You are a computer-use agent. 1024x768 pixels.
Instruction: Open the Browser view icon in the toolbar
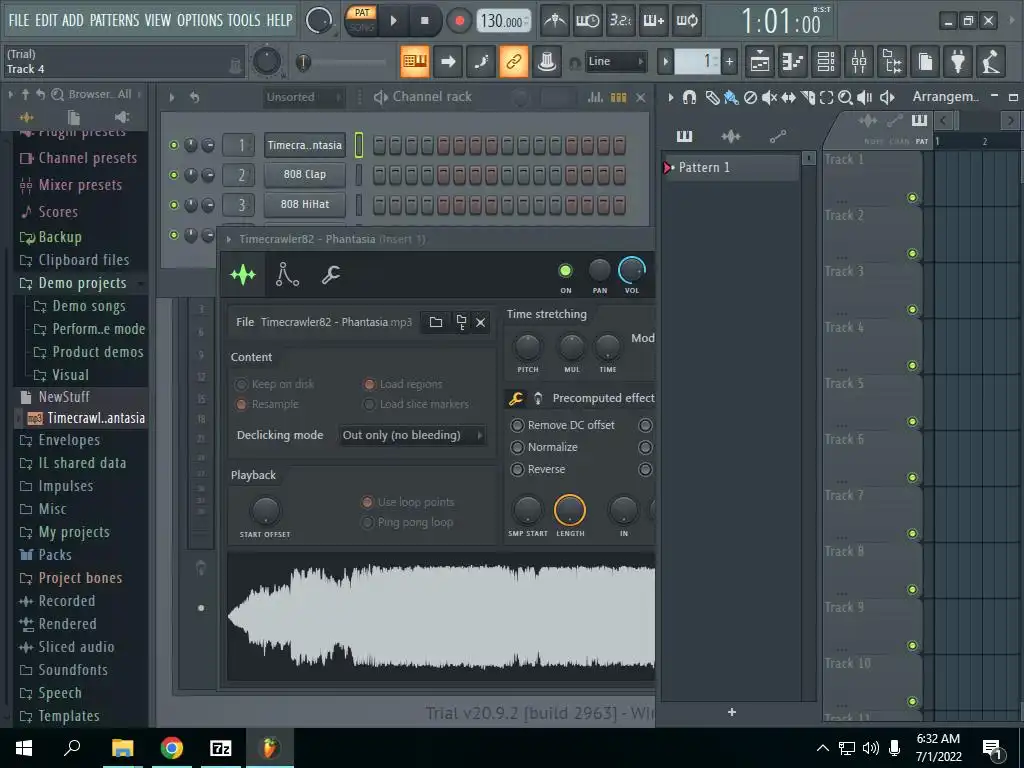[892, 62]
